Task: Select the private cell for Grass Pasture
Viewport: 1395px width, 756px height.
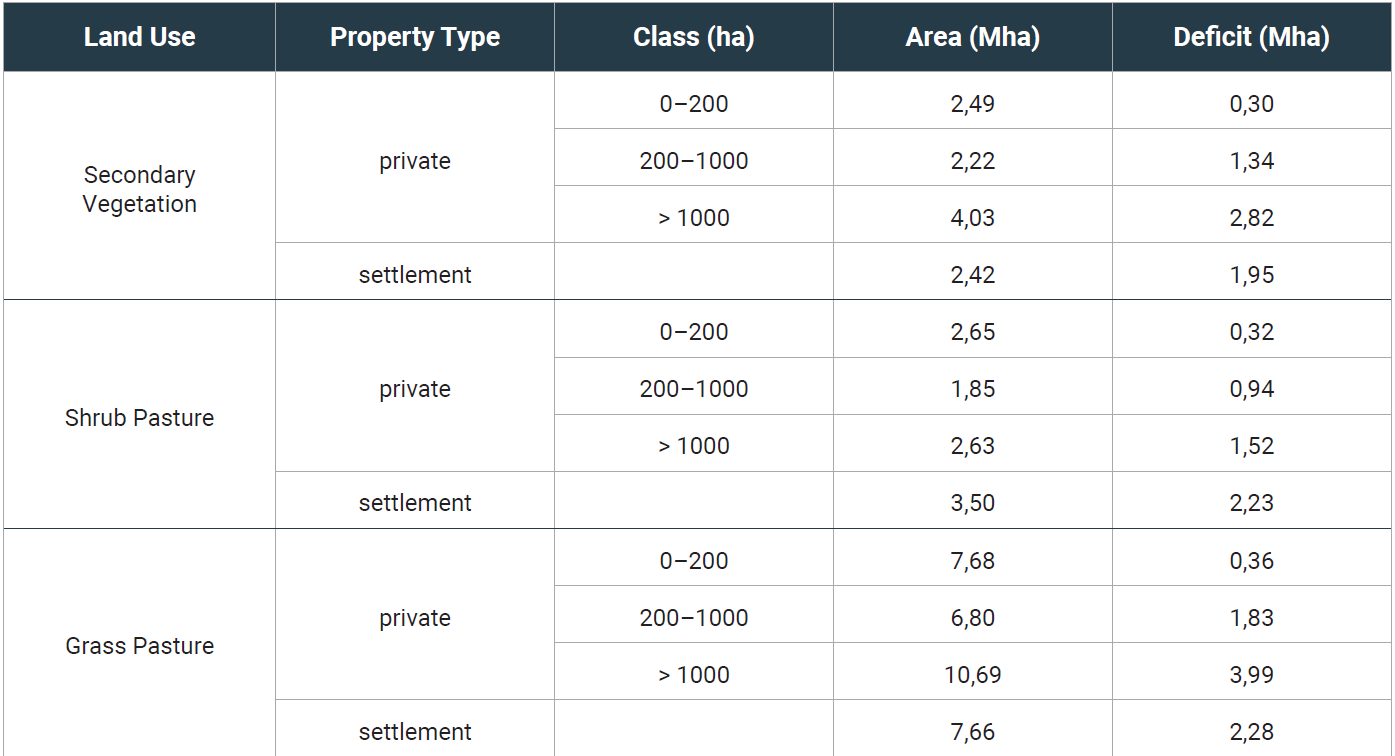Action: [x=415, y=618]
